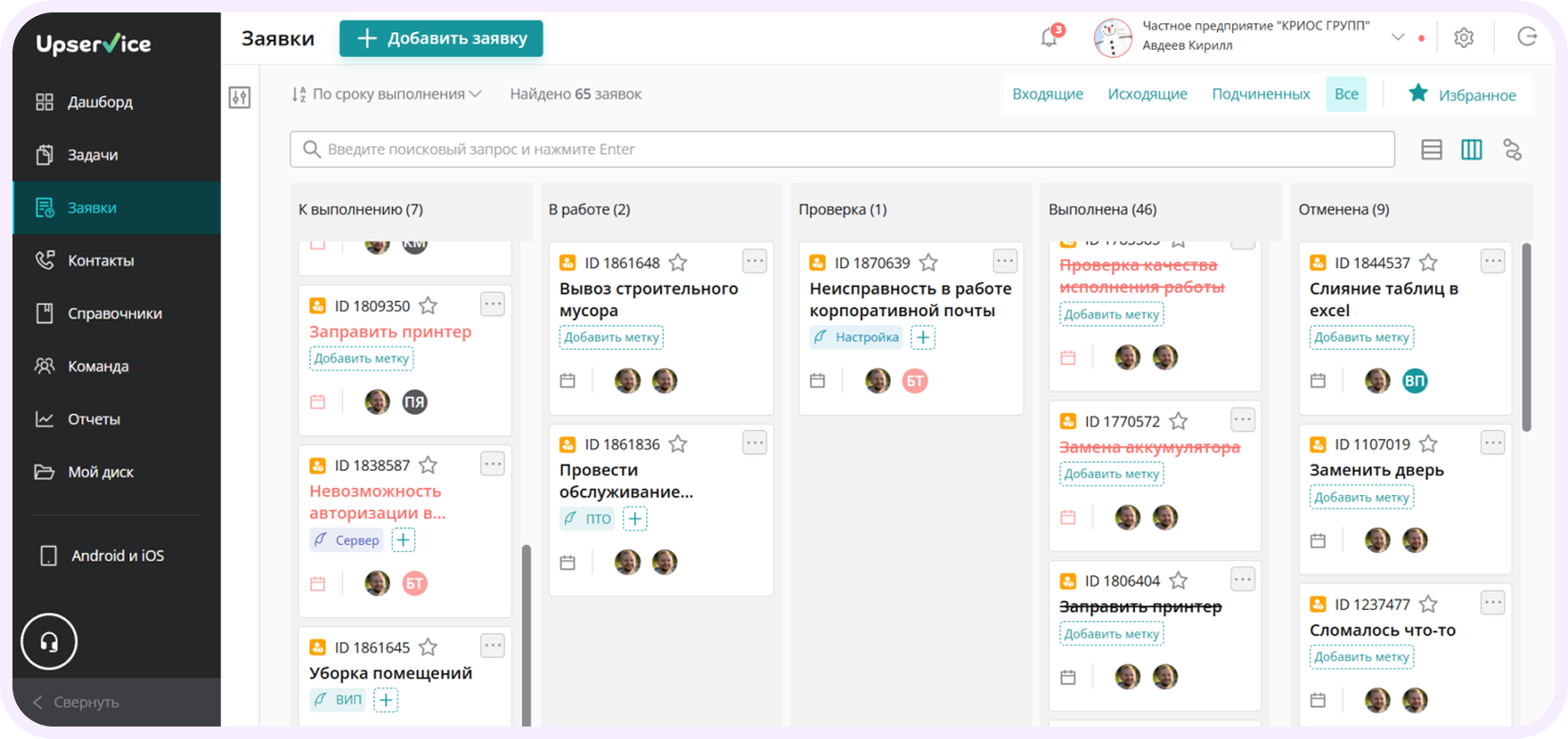Click the Добавить заявку button
This screenshot has width=1568, height=739.
point(441,38)
